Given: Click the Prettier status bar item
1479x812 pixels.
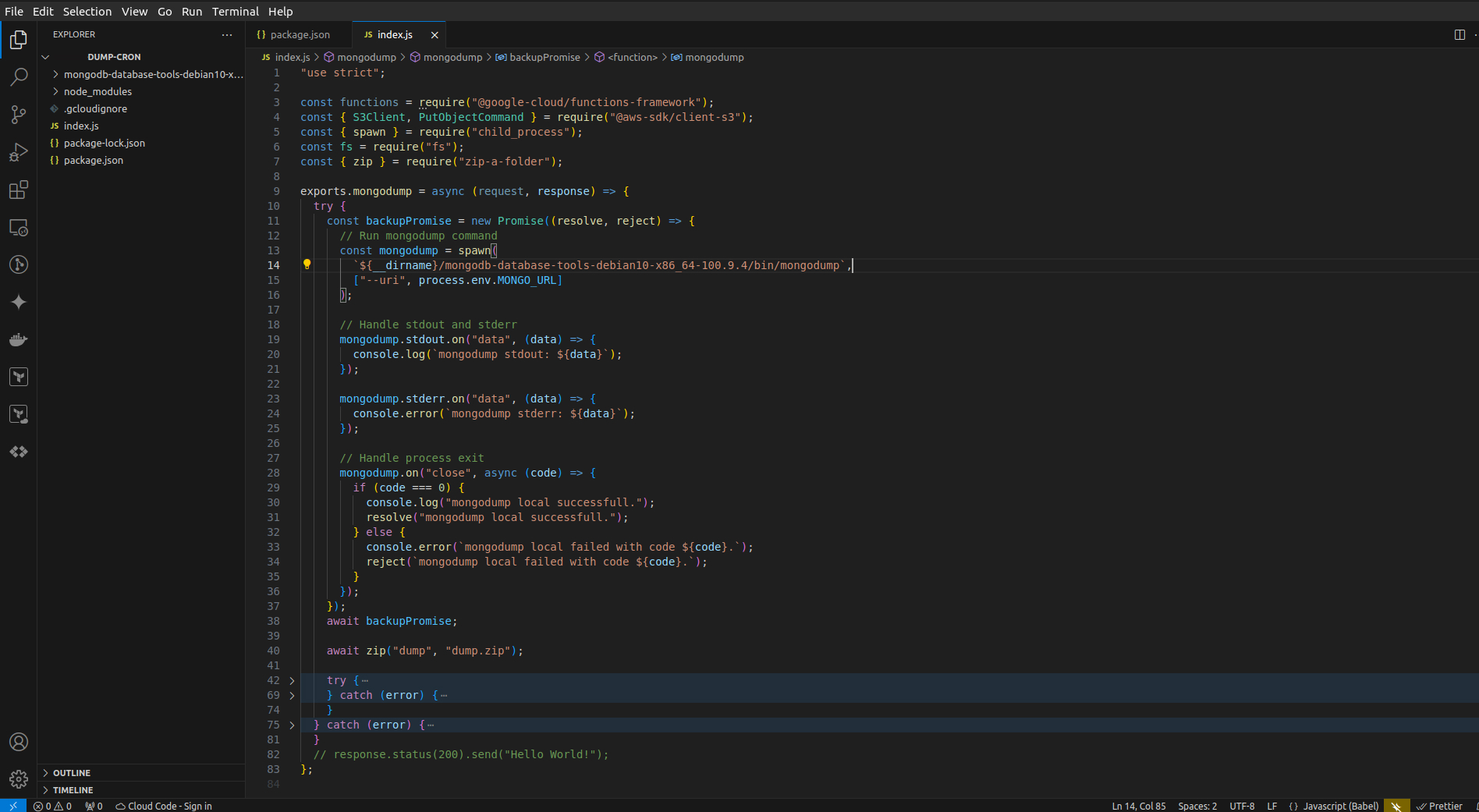Looking at the screenshot, I should (x=1440, y=806).
